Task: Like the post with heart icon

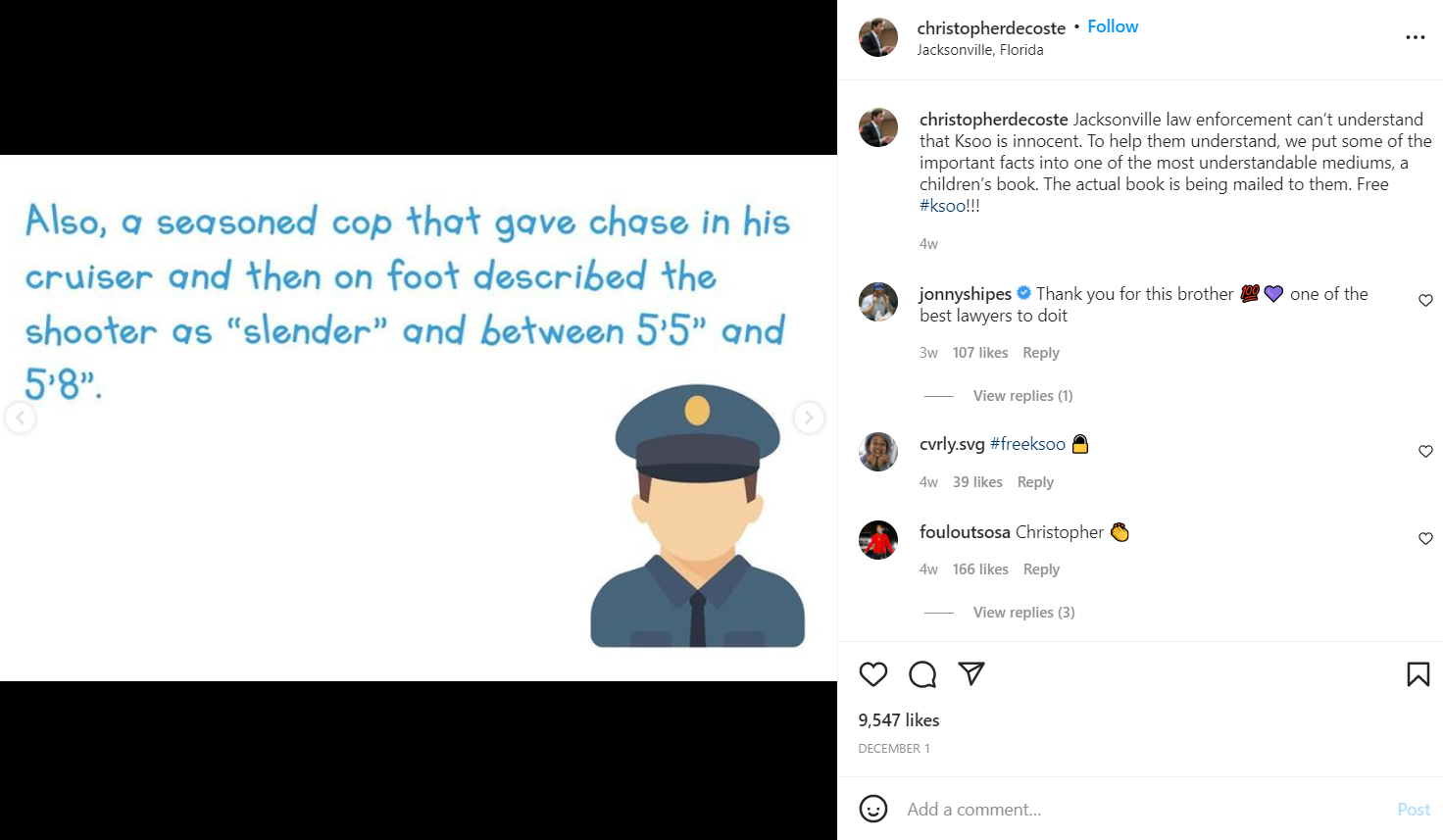Action: point(873,674)
